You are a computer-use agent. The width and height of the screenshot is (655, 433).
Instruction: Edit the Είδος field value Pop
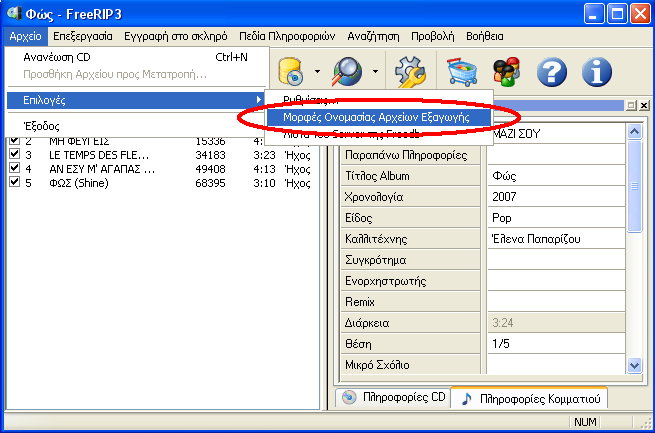[556, 218]
